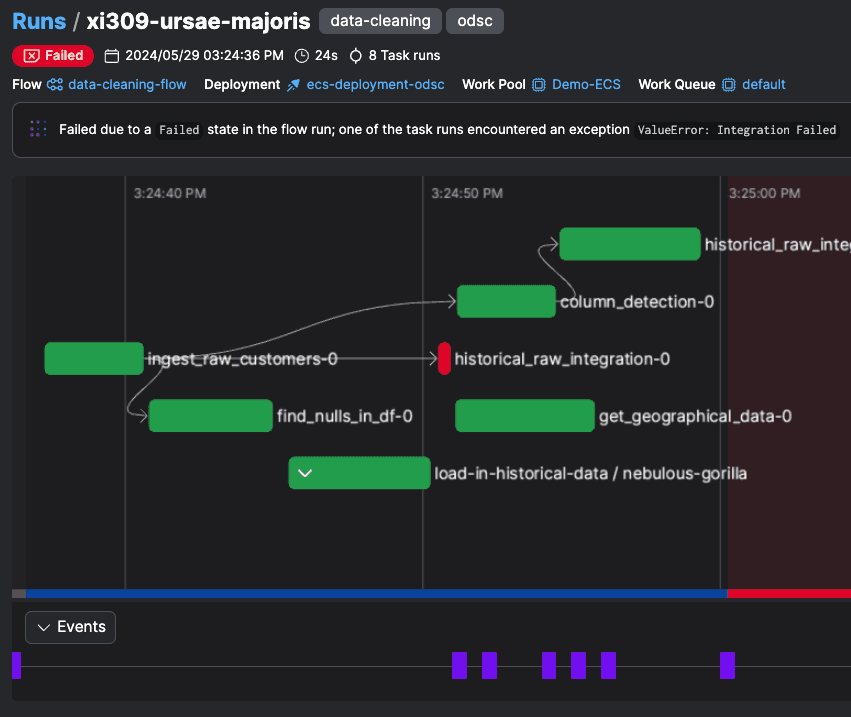Select the ingest_raw_customers-0 task bar
The width and height of the screenshot is (851, 717).
click(x=94, y=359)
